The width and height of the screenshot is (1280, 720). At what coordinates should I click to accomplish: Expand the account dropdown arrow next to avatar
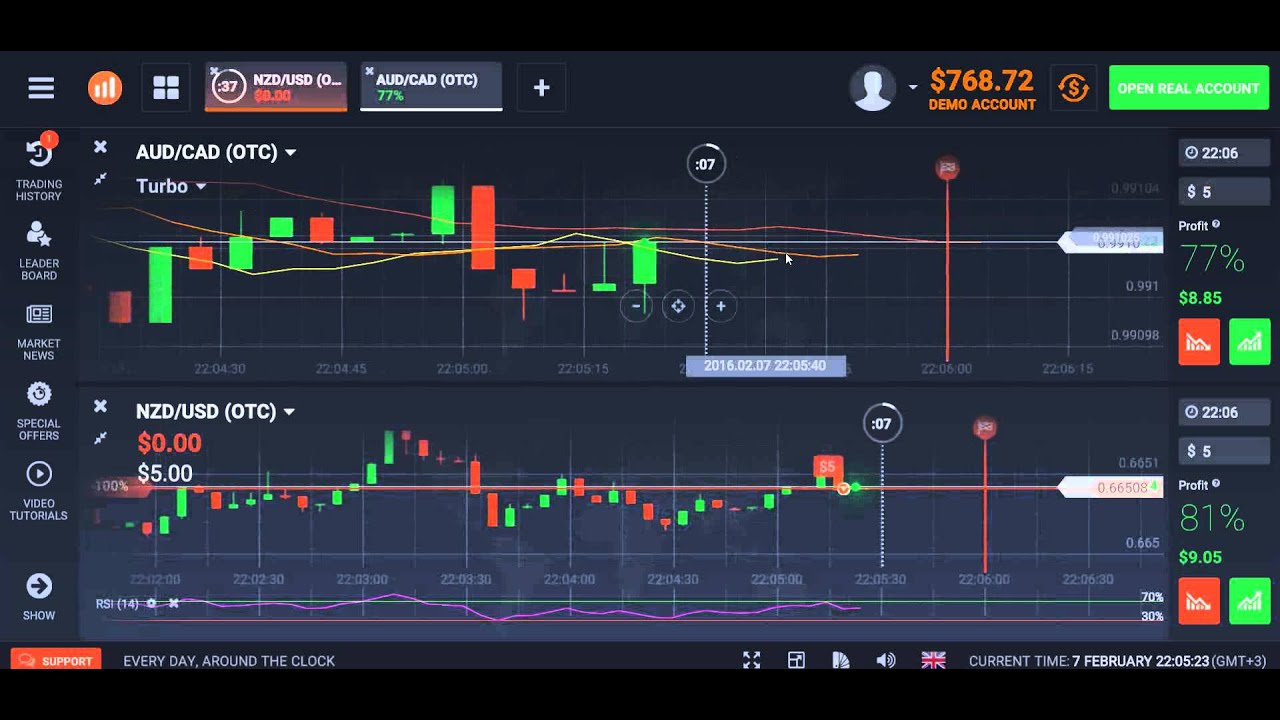(912, 88)
